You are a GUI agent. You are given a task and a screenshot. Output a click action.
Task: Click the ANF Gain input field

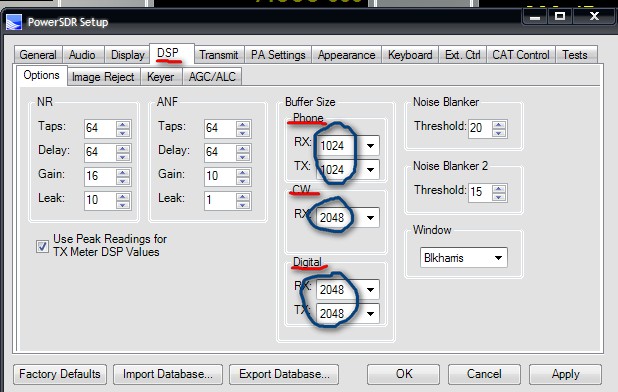click(x=220, y=176)
